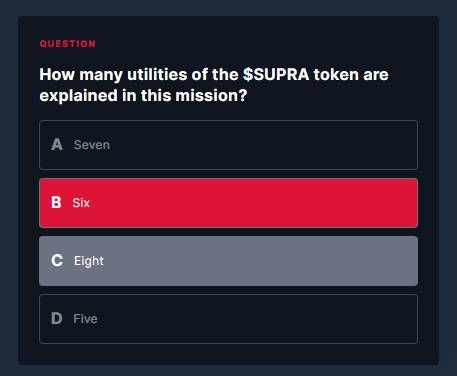Click the letter C option marker
457x376 pixels.
[x=57, y=260]
